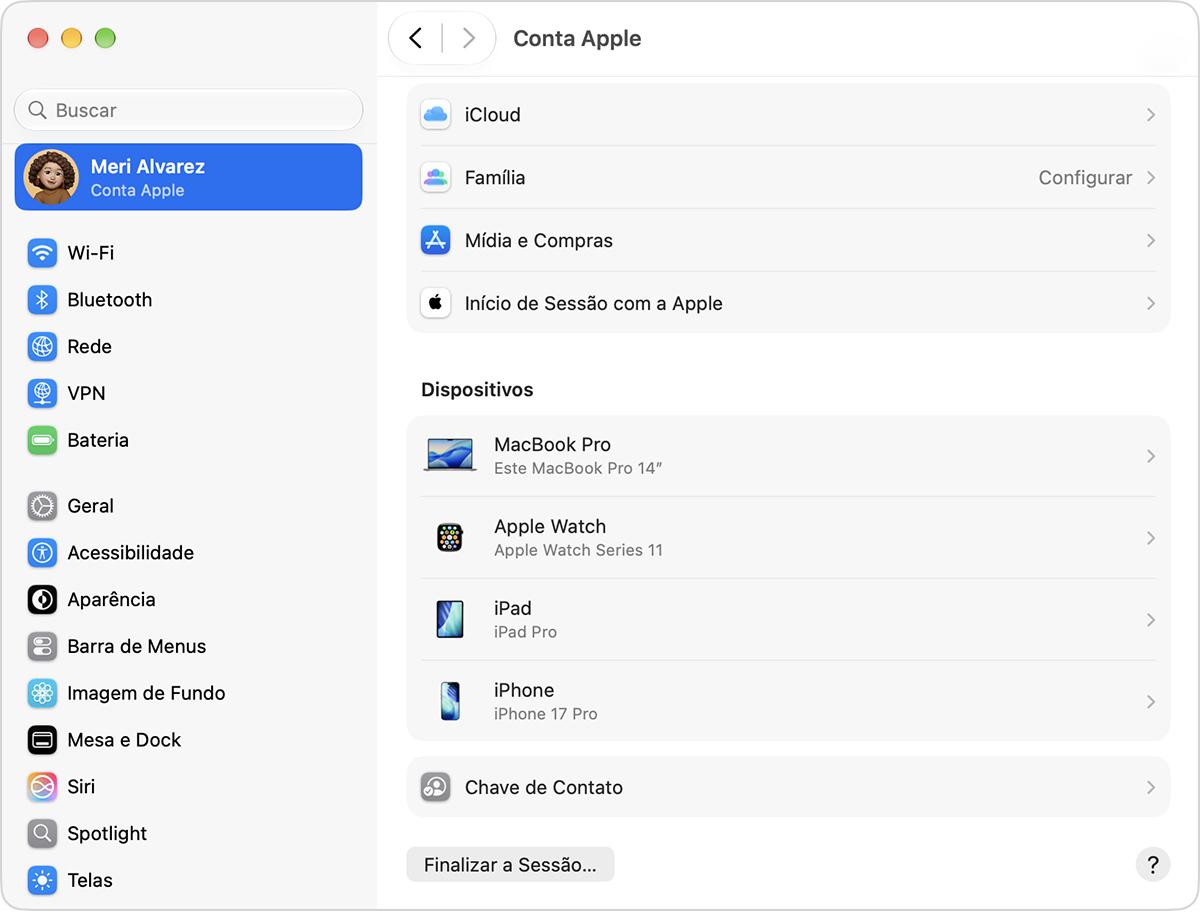
Task: Click the text "iPad Pro"
Action: [526, 632]
